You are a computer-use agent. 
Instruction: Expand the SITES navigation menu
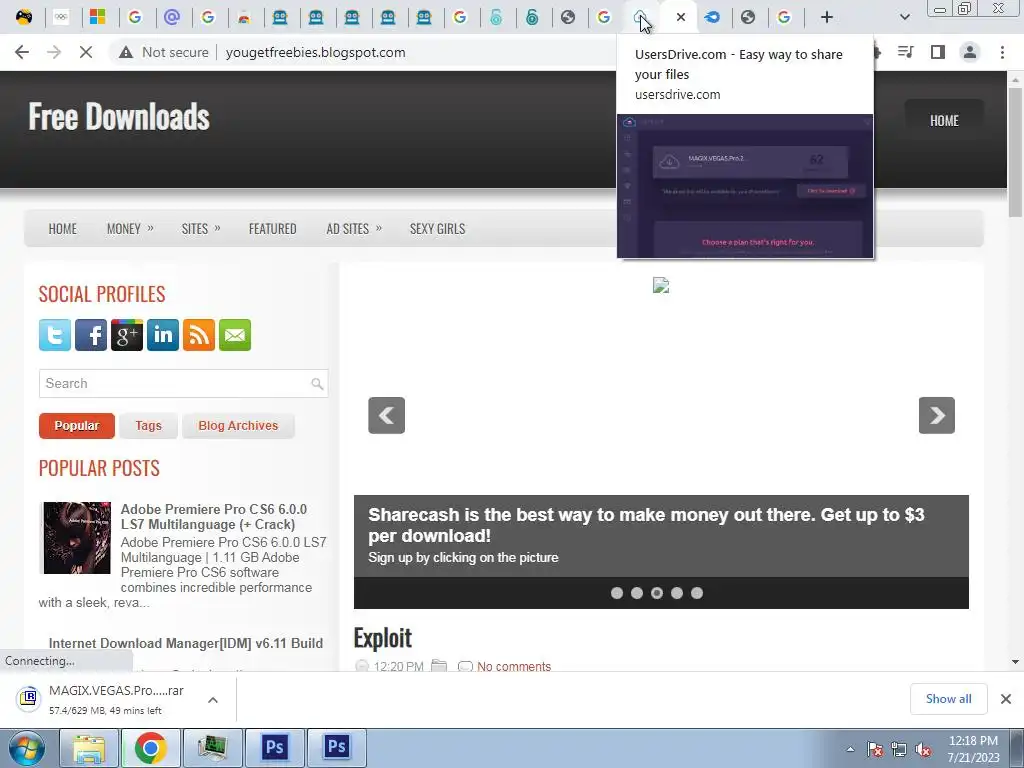[x=201, y=229]
